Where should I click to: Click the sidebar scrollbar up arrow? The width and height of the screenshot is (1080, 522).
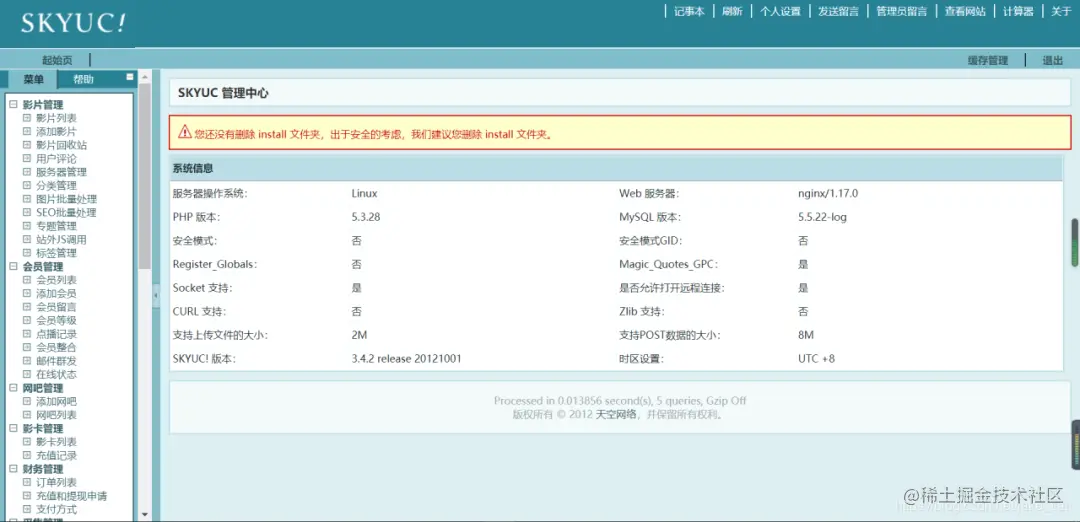(x=145, y=76)
